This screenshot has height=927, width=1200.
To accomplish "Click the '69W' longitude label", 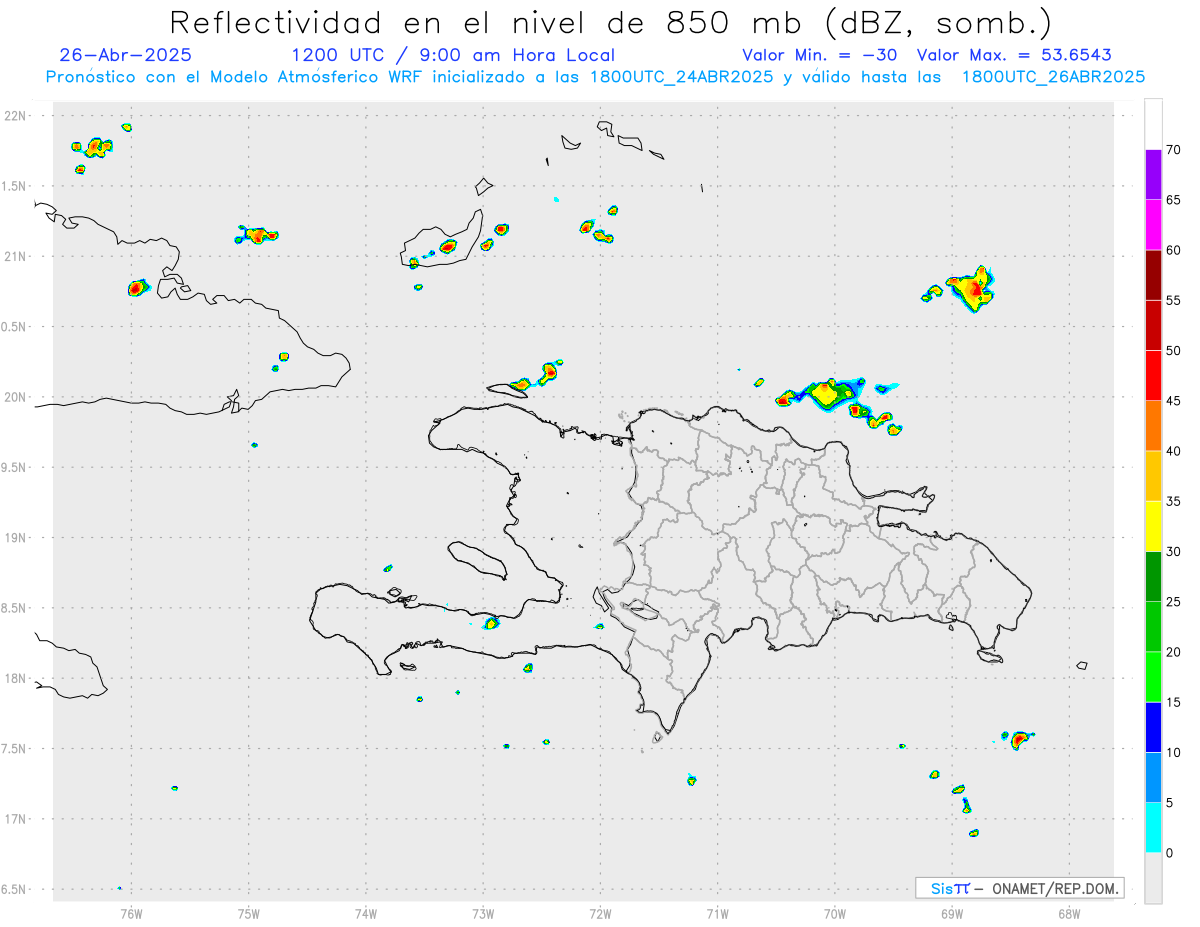I will 952,912.
